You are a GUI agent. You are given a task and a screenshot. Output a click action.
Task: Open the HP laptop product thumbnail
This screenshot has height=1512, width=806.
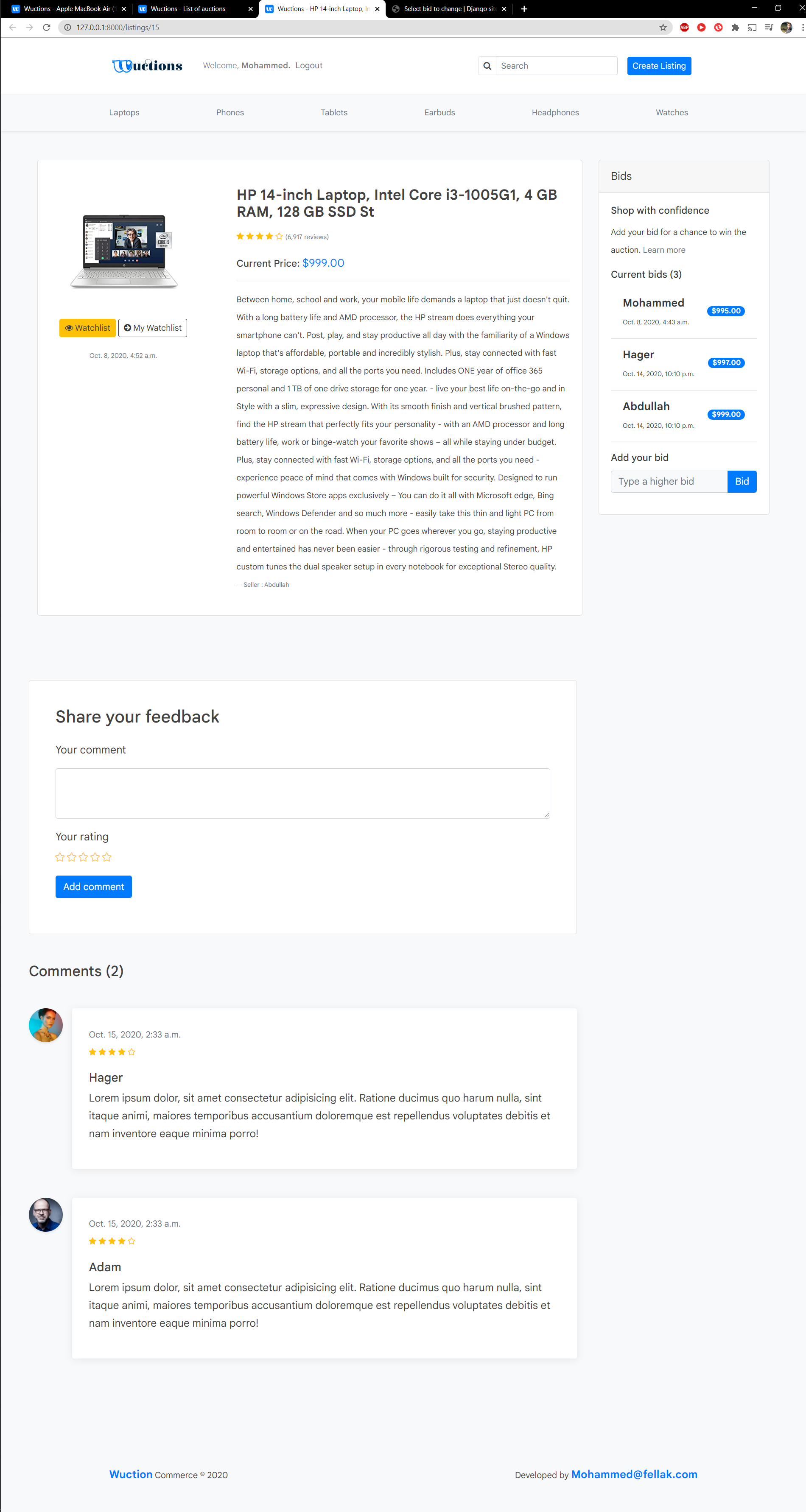pyautogui.click(x=124, y=251)
